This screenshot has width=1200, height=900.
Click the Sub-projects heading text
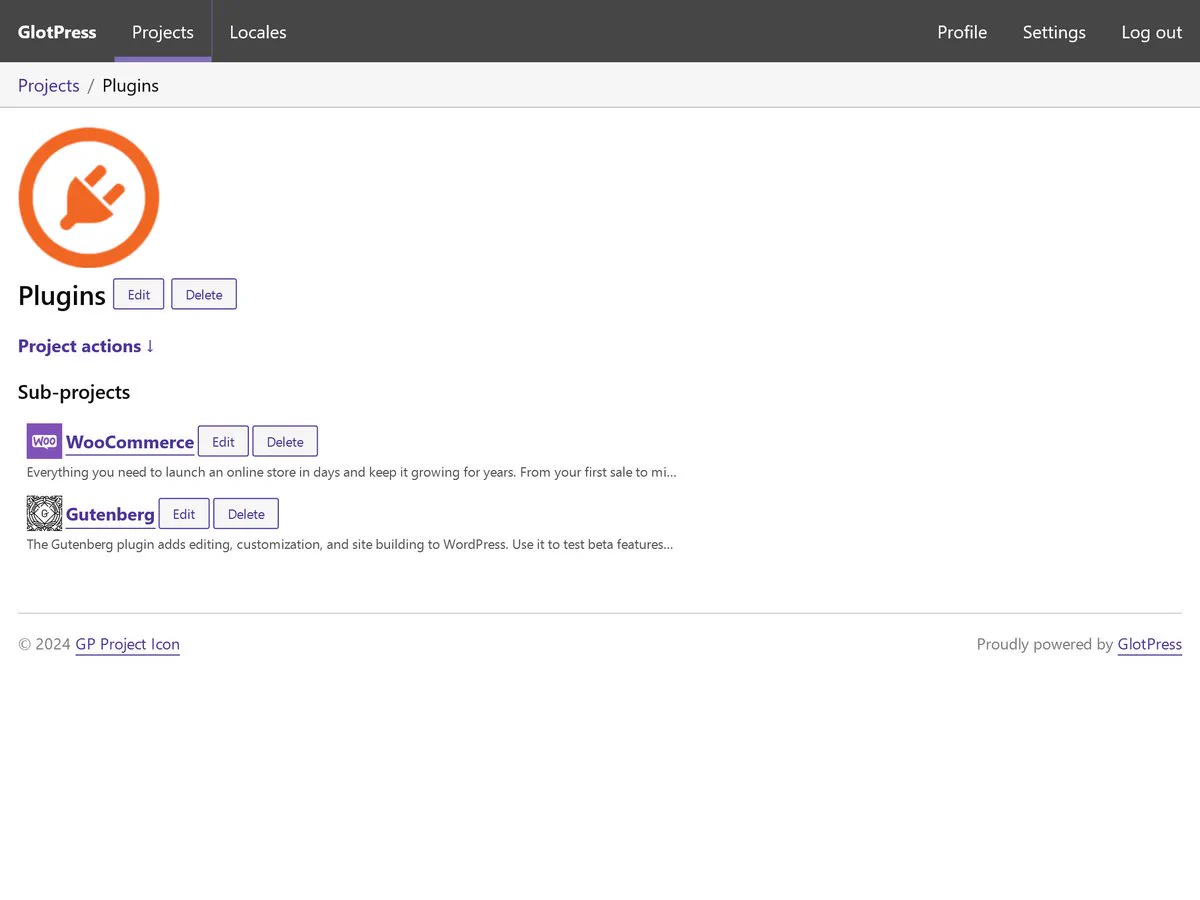74,392
